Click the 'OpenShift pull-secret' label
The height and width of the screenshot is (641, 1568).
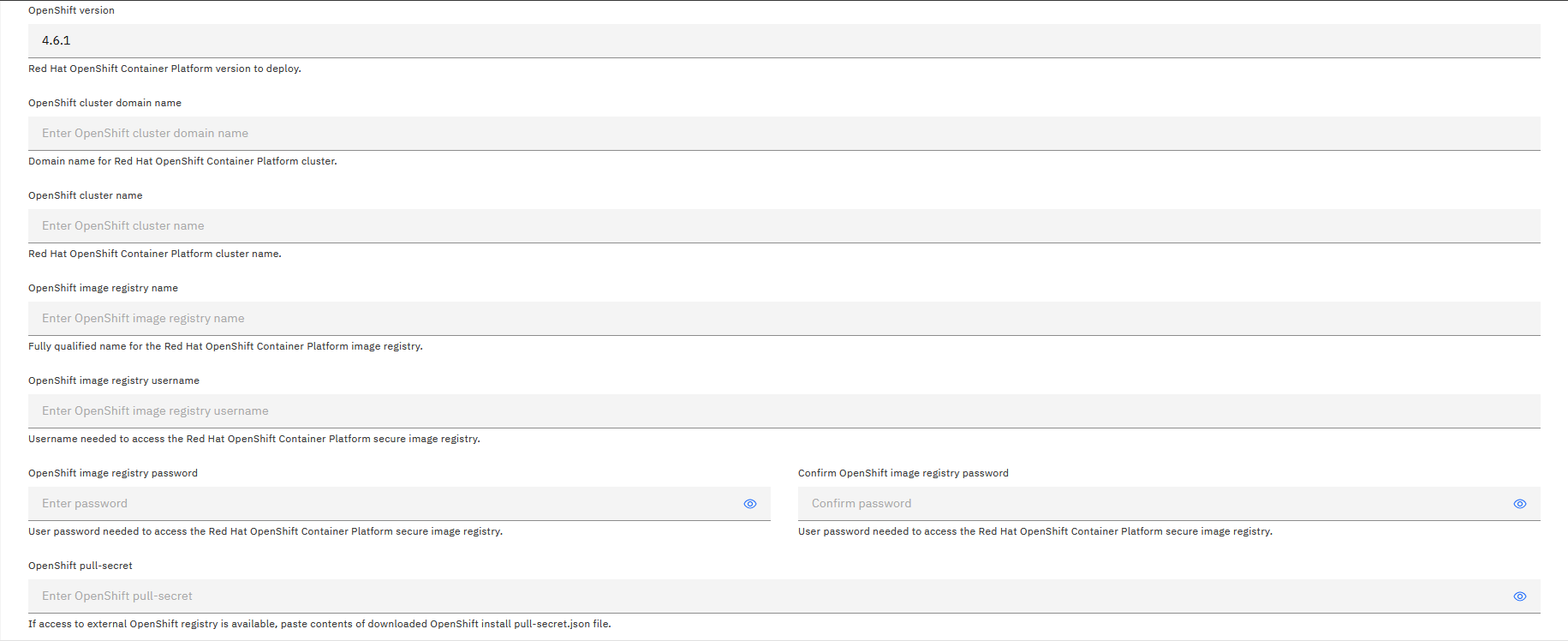80,566
